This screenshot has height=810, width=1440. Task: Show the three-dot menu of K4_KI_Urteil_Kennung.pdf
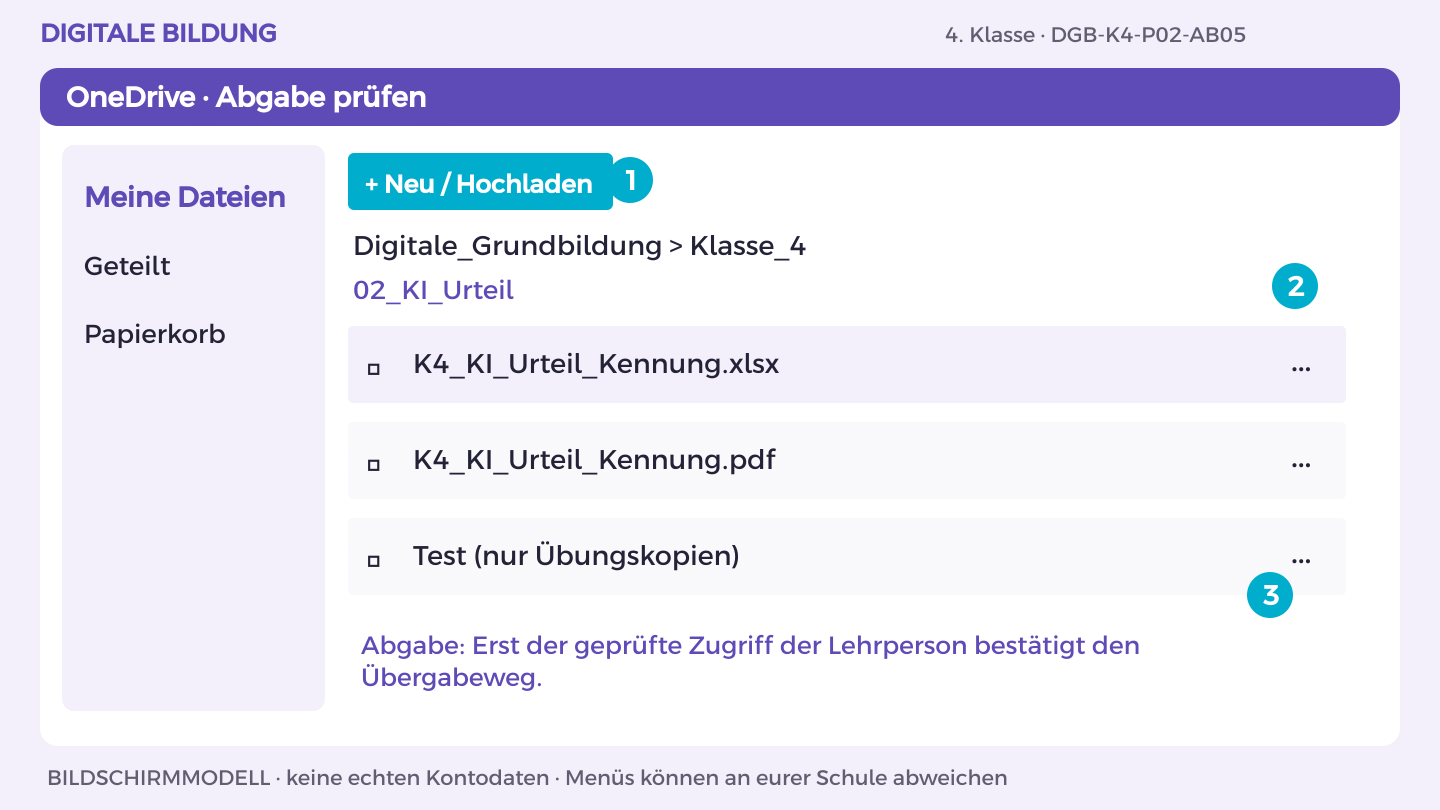[x=1300, y=464]
